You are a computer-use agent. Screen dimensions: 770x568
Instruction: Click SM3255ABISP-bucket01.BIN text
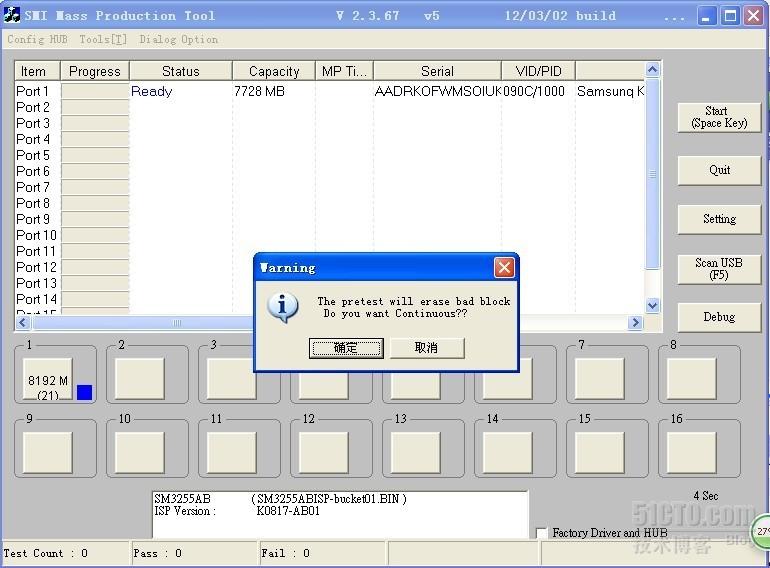coord(329,499)
